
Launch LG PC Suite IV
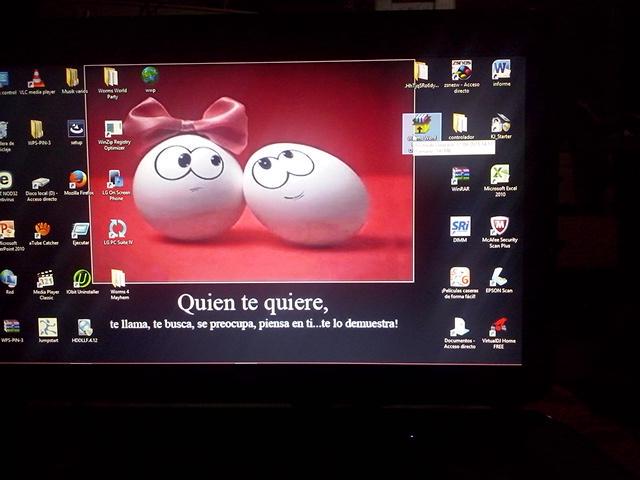coord(118,232)
